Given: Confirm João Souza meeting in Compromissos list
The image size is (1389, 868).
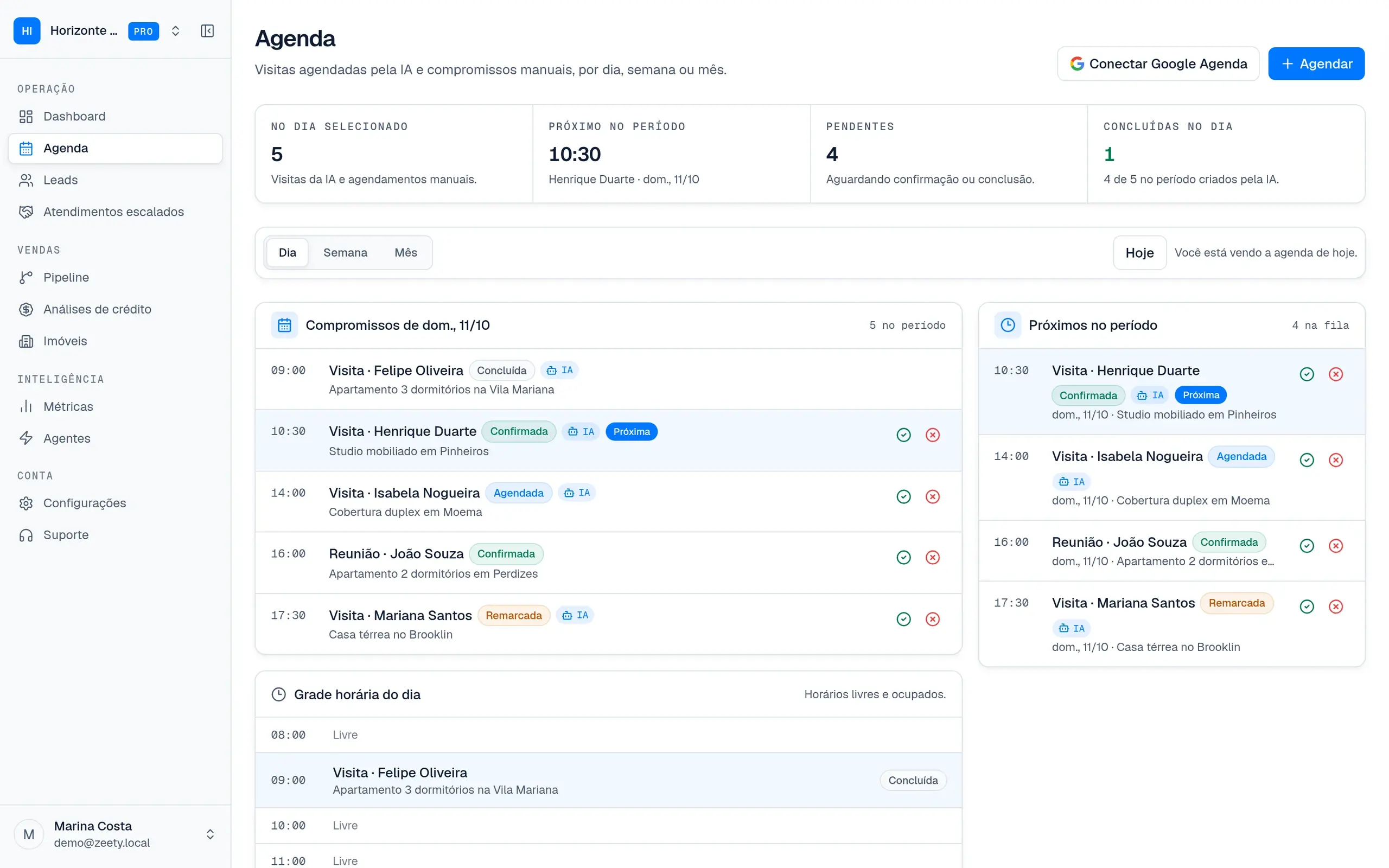Looking at the screenshot, I should pos(903,558).
